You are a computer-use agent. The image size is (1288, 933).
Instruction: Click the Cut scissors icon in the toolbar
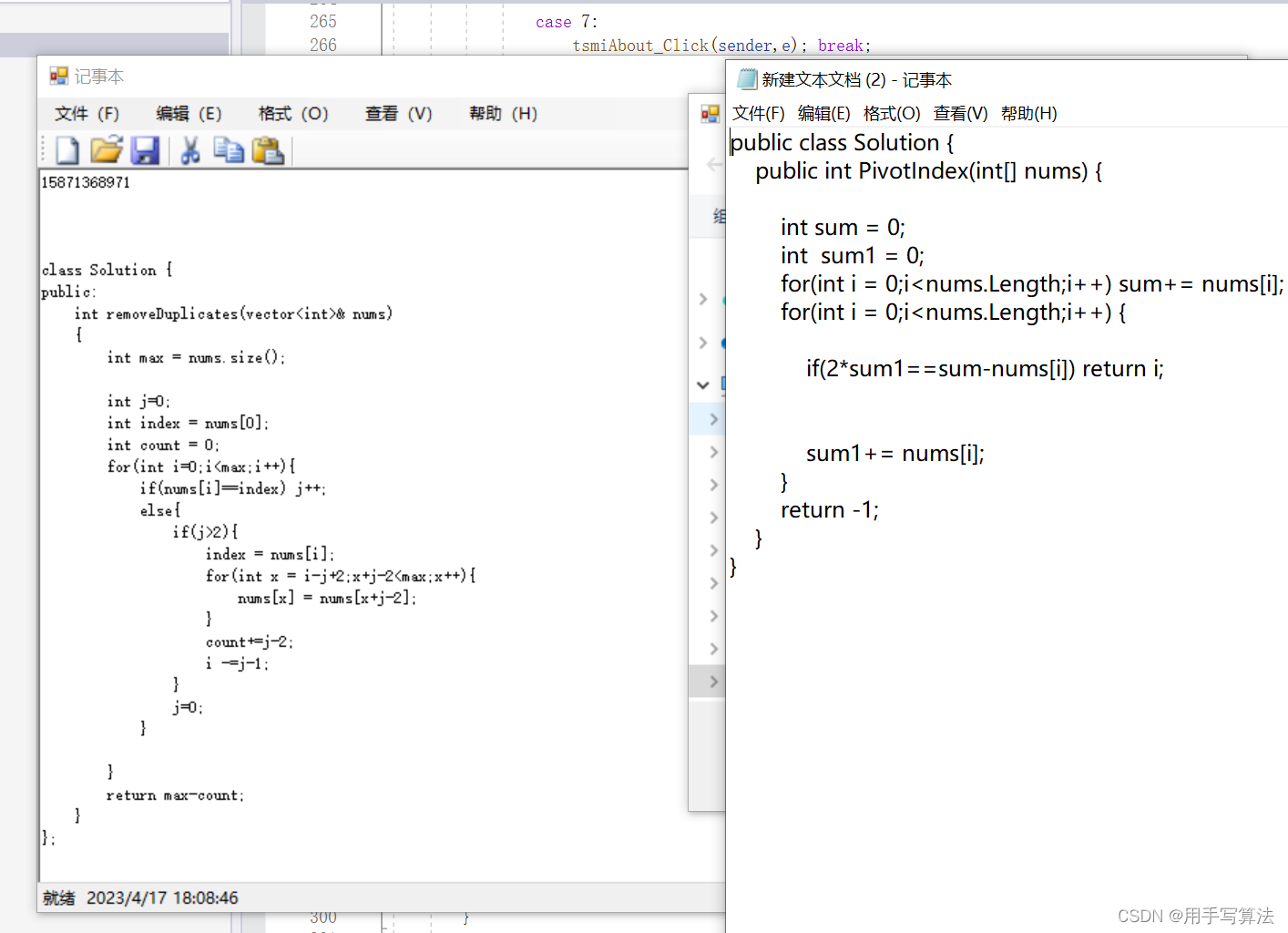click(189, 150)
